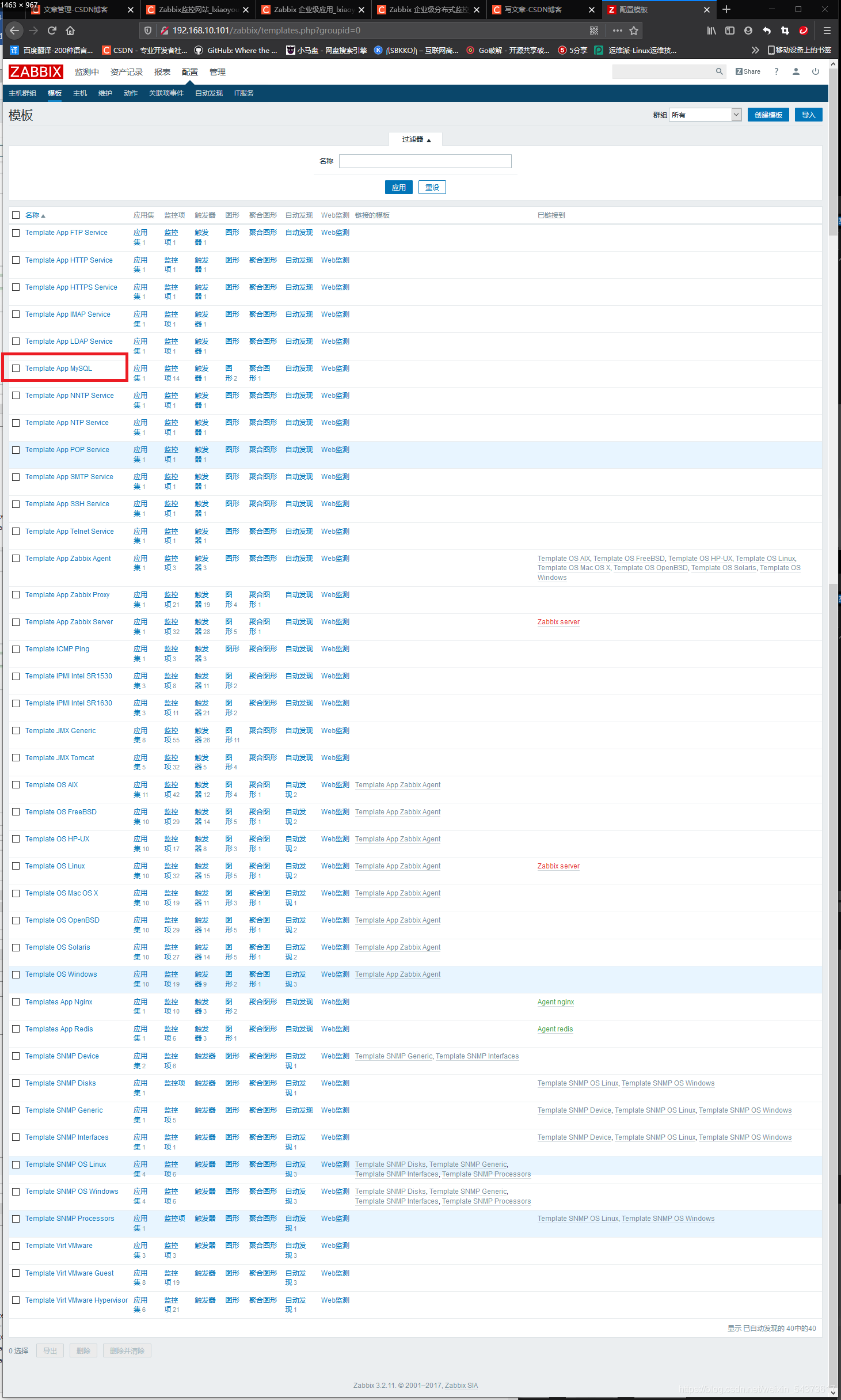Open the Template App MySQL link

(59, 369)
